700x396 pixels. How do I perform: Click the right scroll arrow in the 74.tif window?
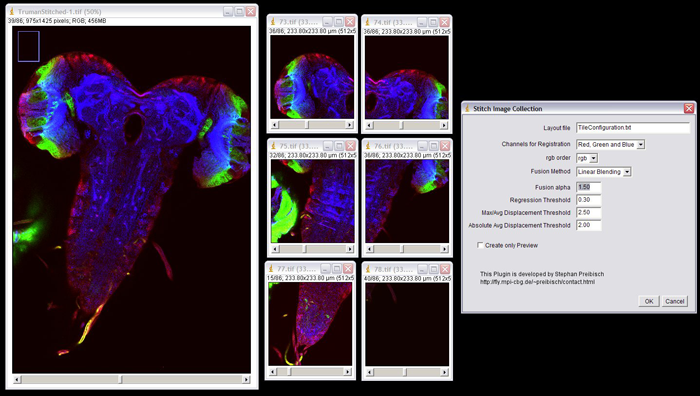coord(444,125)
